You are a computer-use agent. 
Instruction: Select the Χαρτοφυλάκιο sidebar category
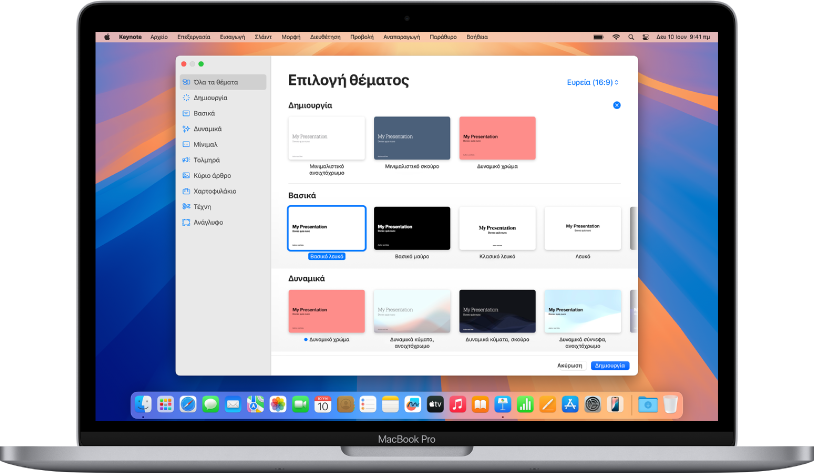[x=223, y=191]
